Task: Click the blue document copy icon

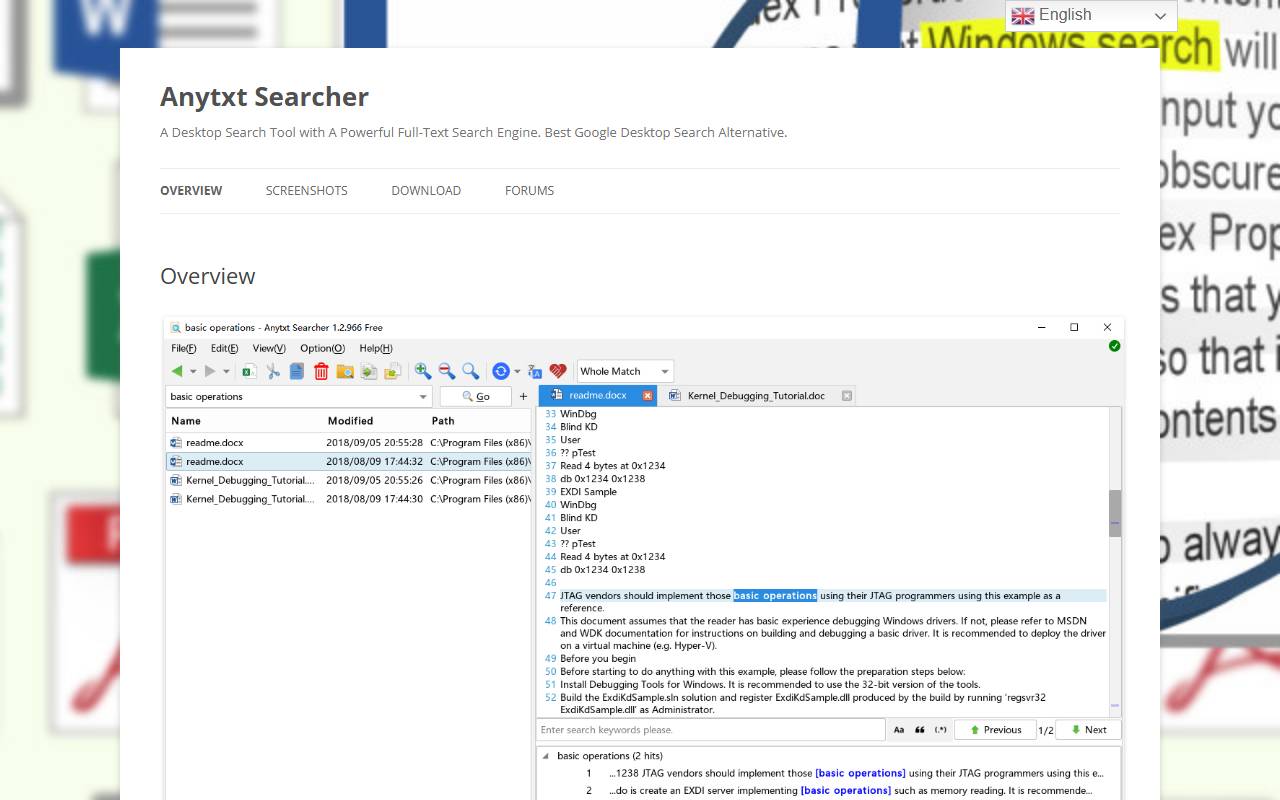Action: pyautogui.click(x=297, y=371)
